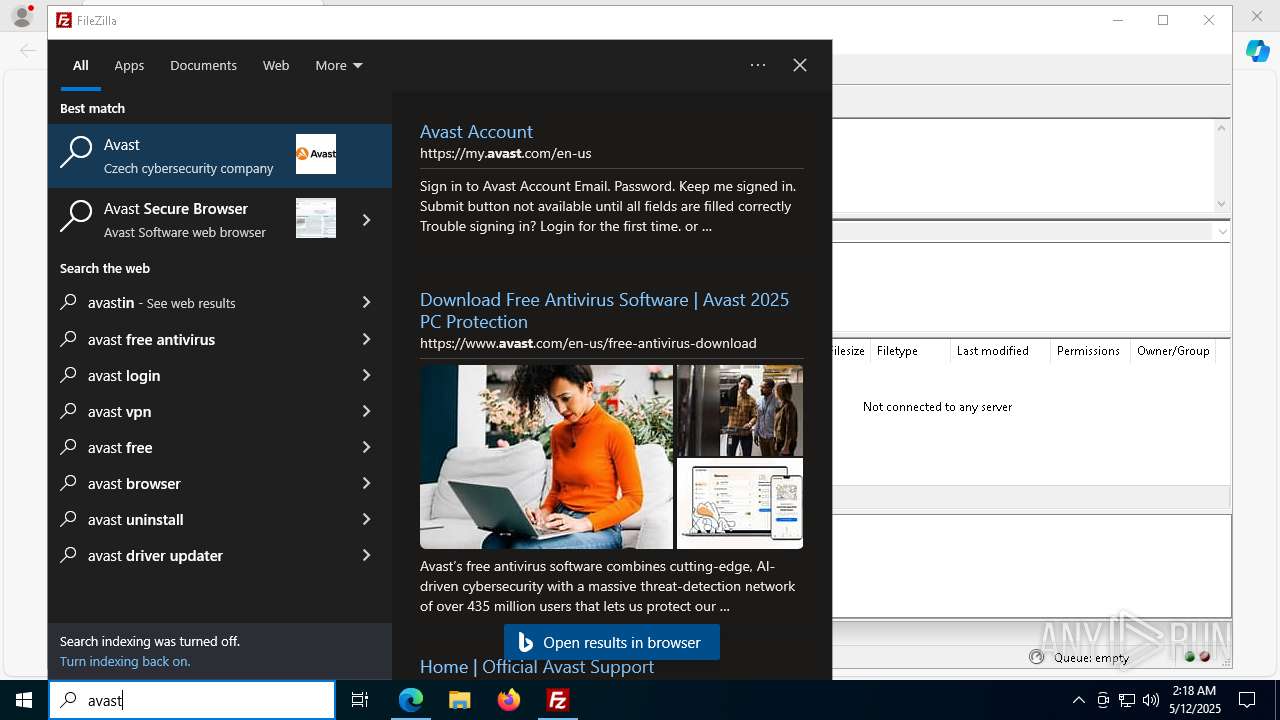This screenshot has width=1280, height=720.
Task: Click scroll down arrow in FileZilla log
Action: coord(1222,204)
